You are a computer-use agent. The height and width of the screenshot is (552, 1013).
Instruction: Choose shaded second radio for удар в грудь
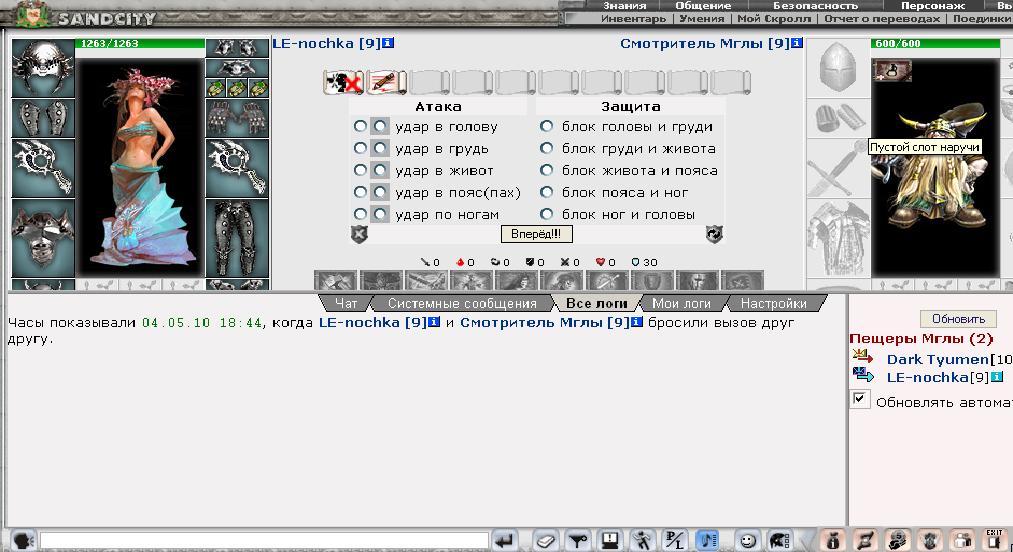pyautogui.click(x=380, y=148)
